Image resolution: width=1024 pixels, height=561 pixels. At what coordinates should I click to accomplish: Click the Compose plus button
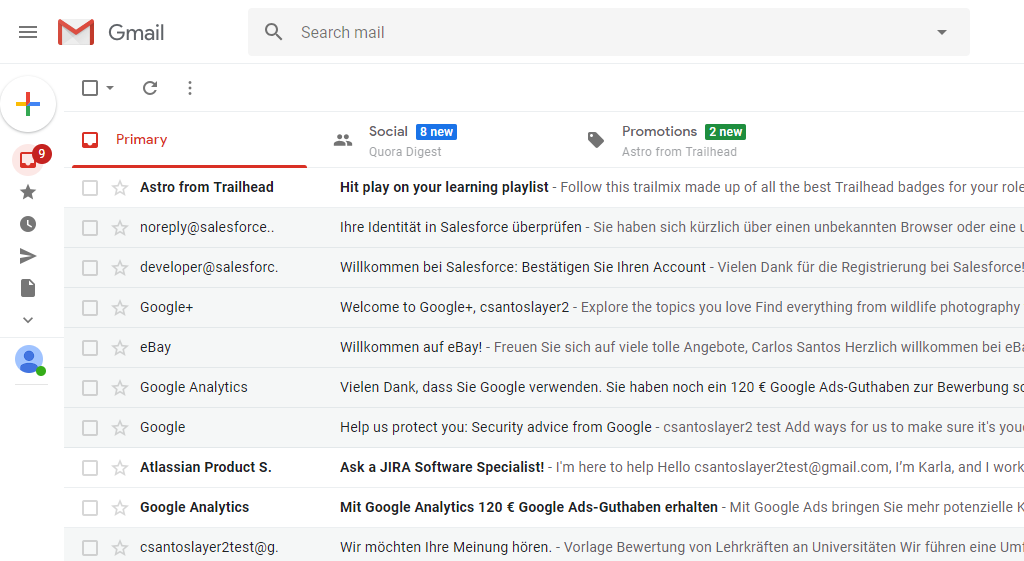(28, 104)
